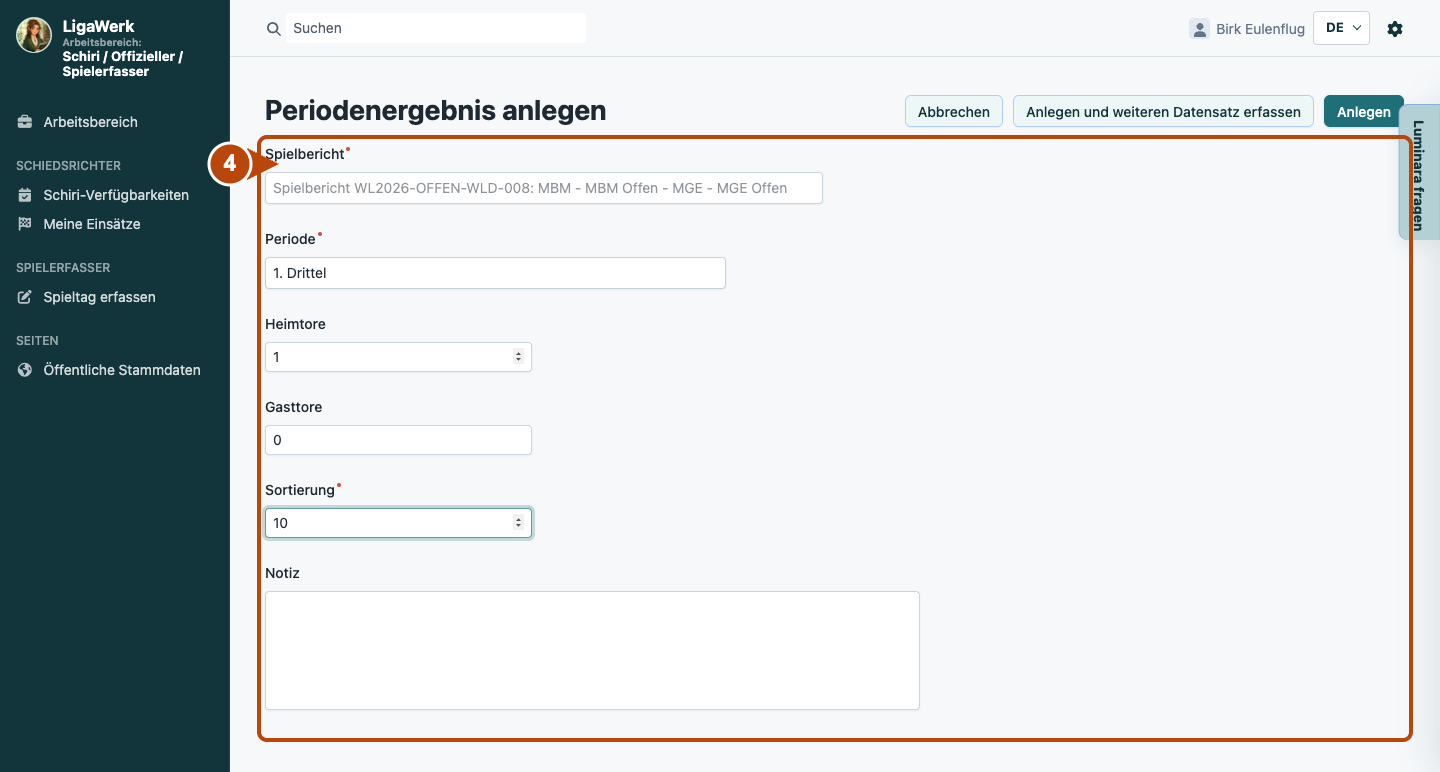Open settings via the gear icon
1440x772 pixels.
[x=1395, y=29]
